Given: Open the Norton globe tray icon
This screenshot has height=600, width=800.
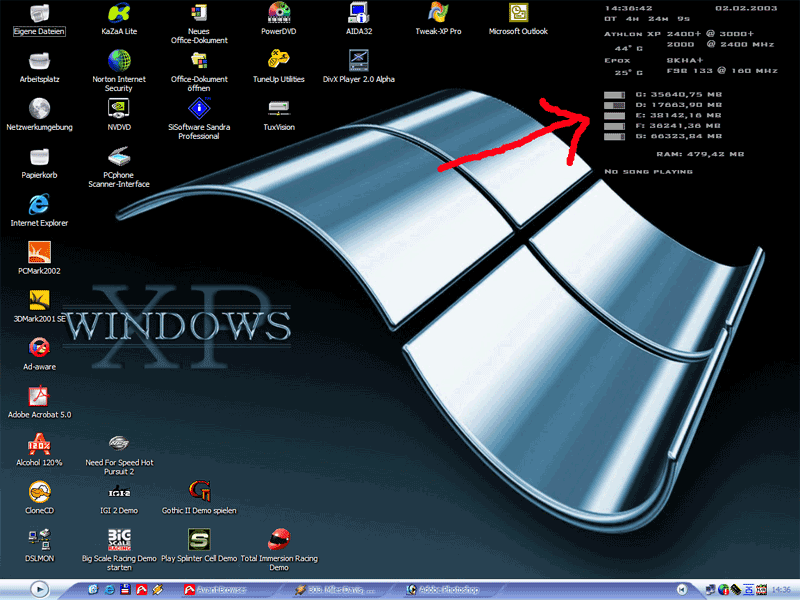Looking at the screenshot, I should (723, 590).
